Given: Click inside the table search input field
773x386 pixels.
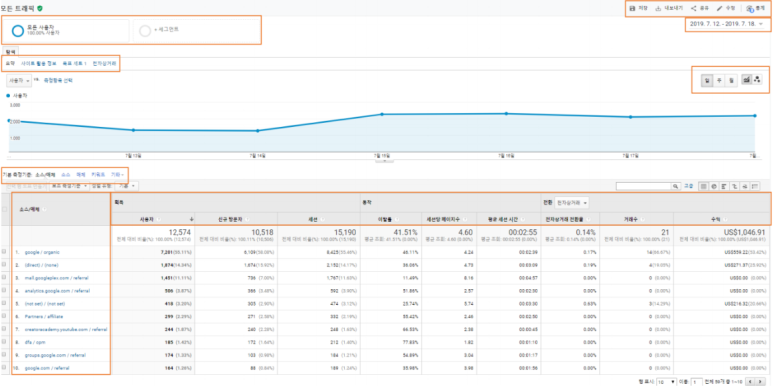Looking at the screenshot, I should pos(644,186).
